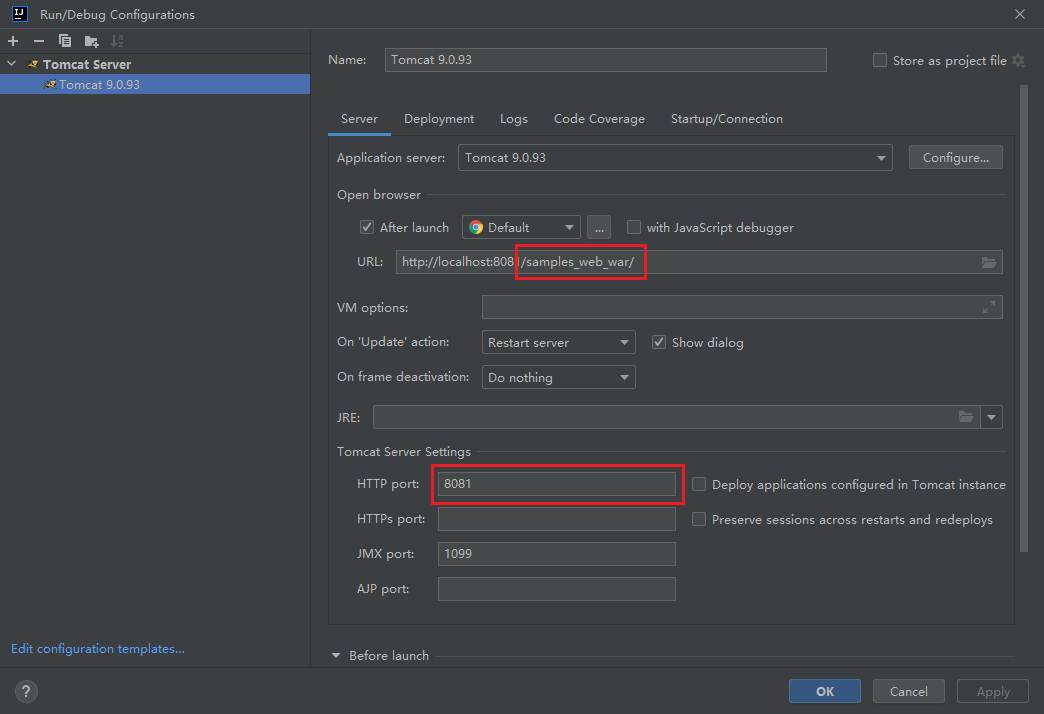
Task: Click the folder icon in URL field
Action: 989,262
